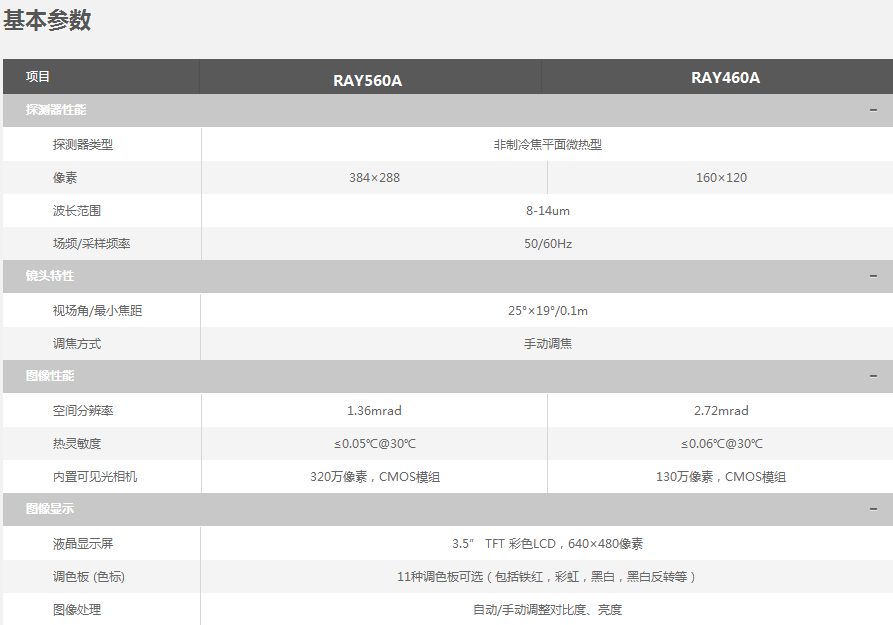Click the 3.5" TFT 彩色LCD display value
The image size is (893, 625).
pyautogui.click(x=547, y=544)
